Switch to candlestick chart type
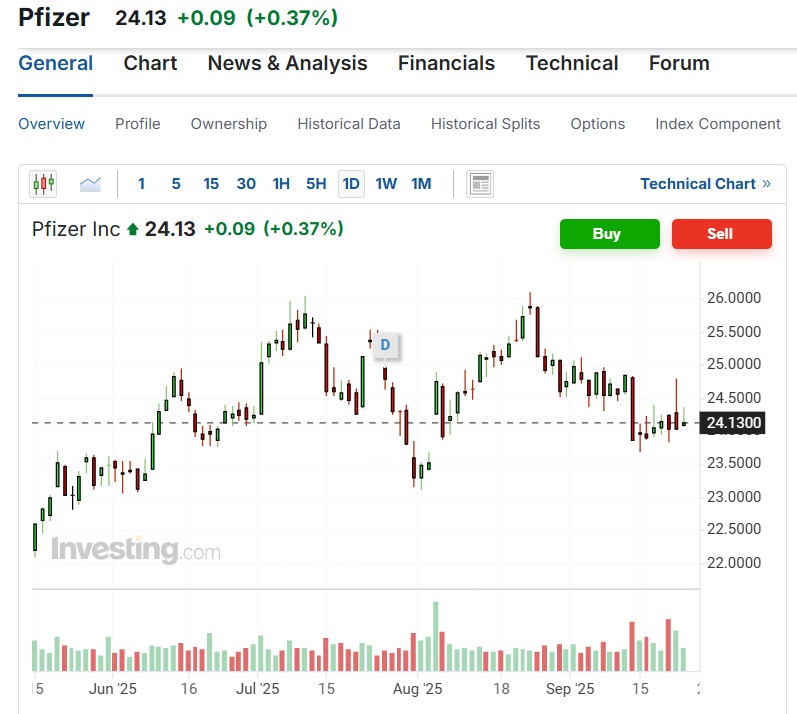 [x=44, y=184]
